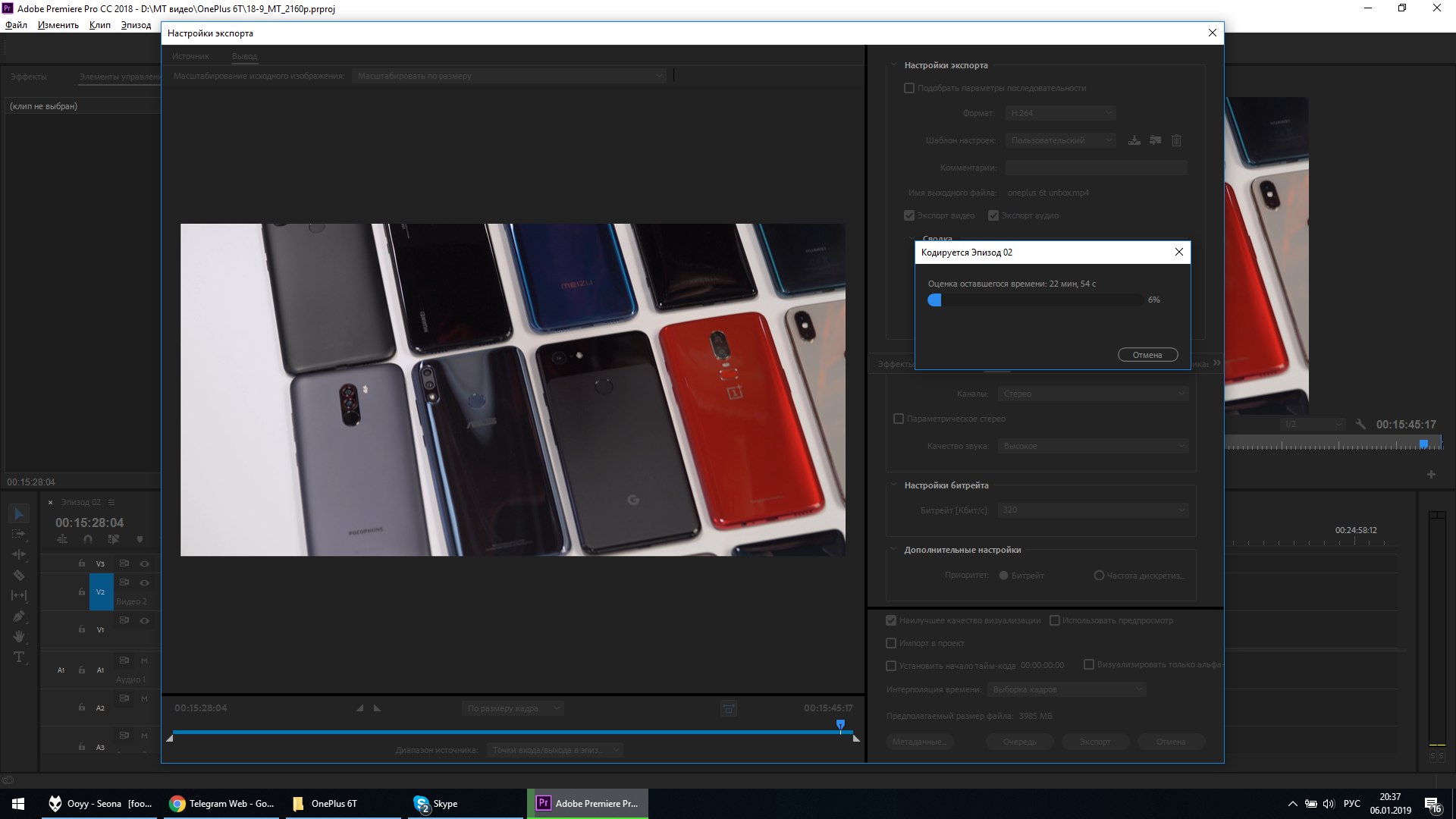Open the Формат H.264 dropdown
The image size is (1456, 819).
[x=1060, y=113]
